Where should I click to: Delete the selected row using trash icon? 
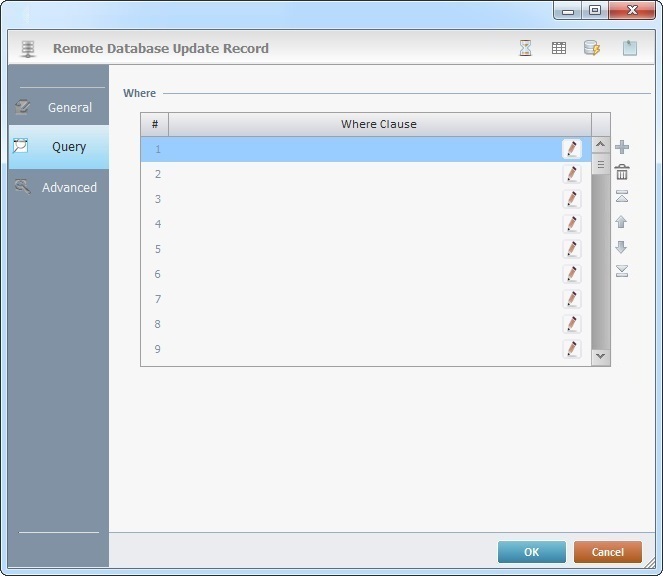pyautogui.click(x=622, y=173)
